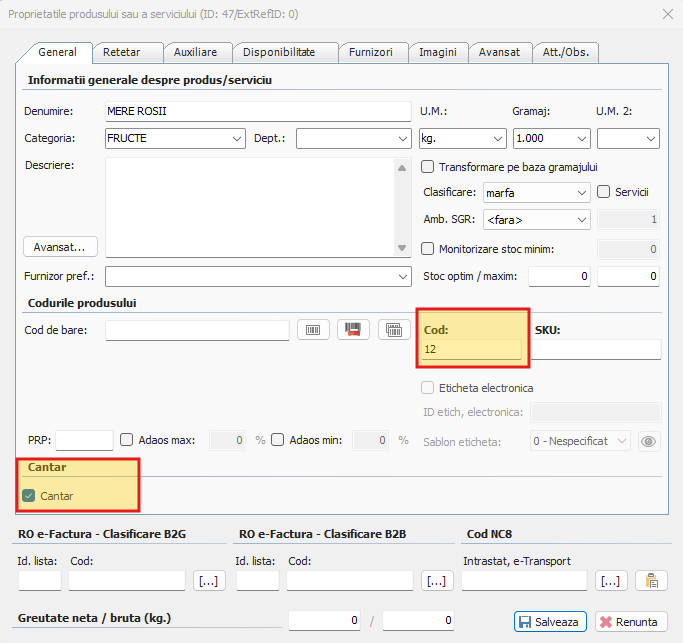This screenshot has width=683, height=643.
Task: Check the Monitorizare stoc minim box
Action: [429, 249]
